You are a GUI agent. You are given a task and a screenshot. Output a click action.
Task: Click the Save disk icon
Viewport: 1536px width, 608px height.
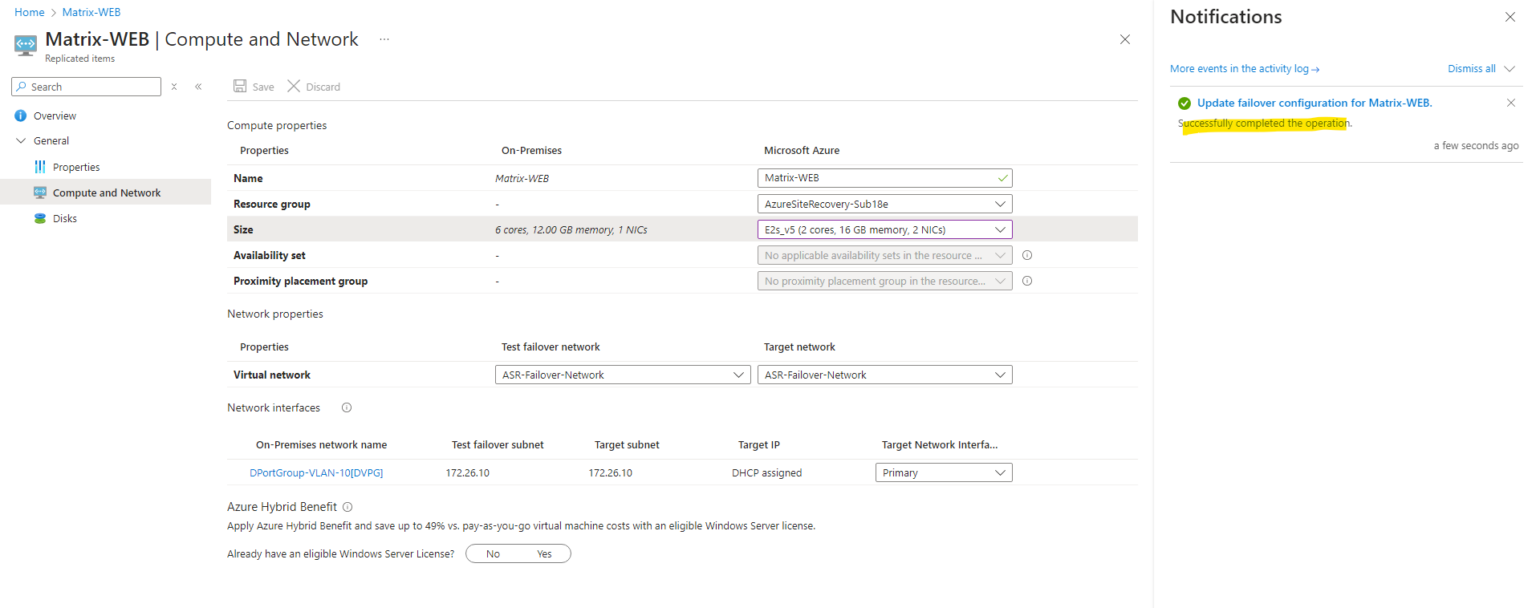(x=238, y=86)
